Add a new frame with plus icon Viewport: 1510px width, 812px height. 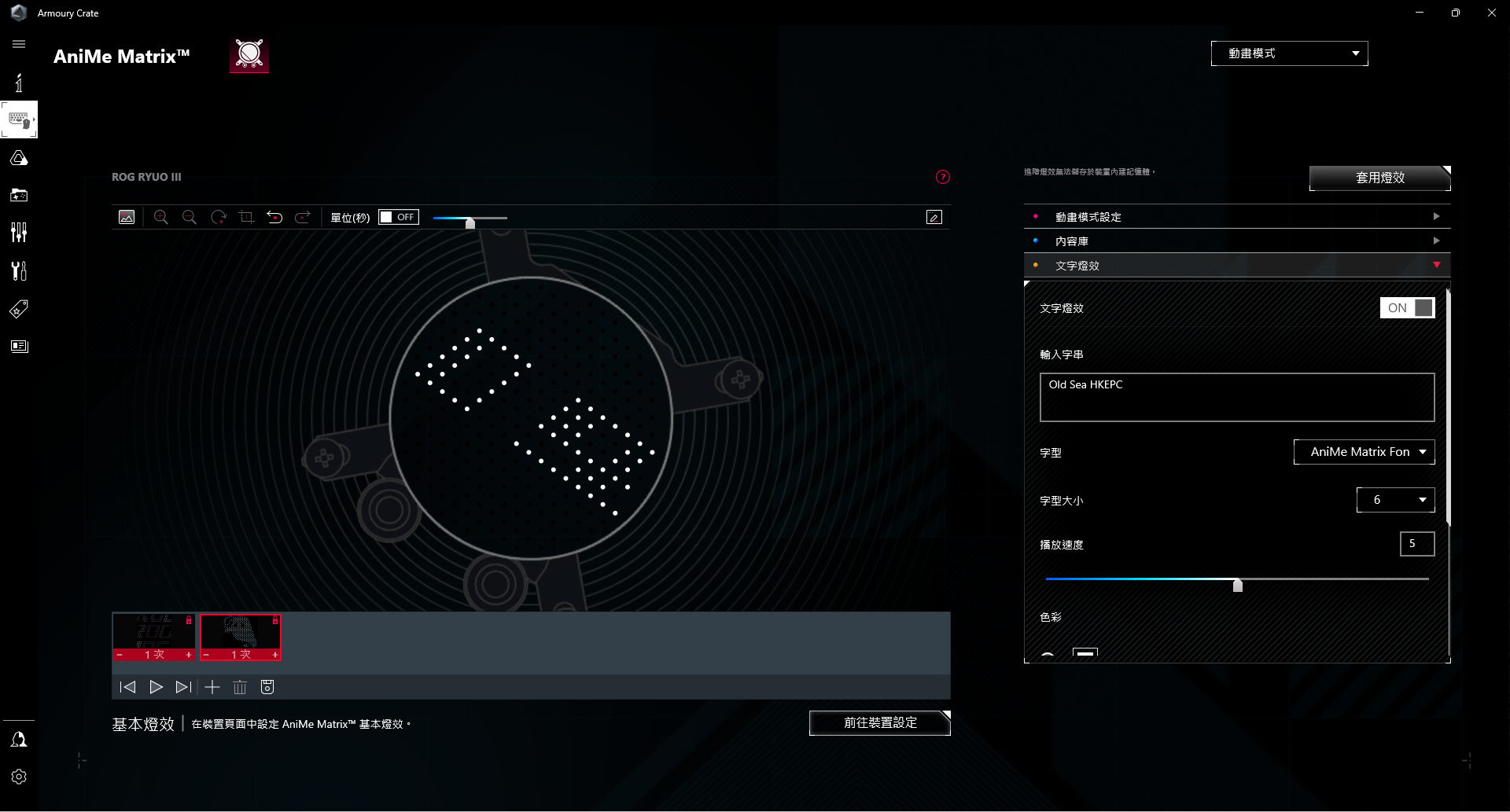[212, 687]
